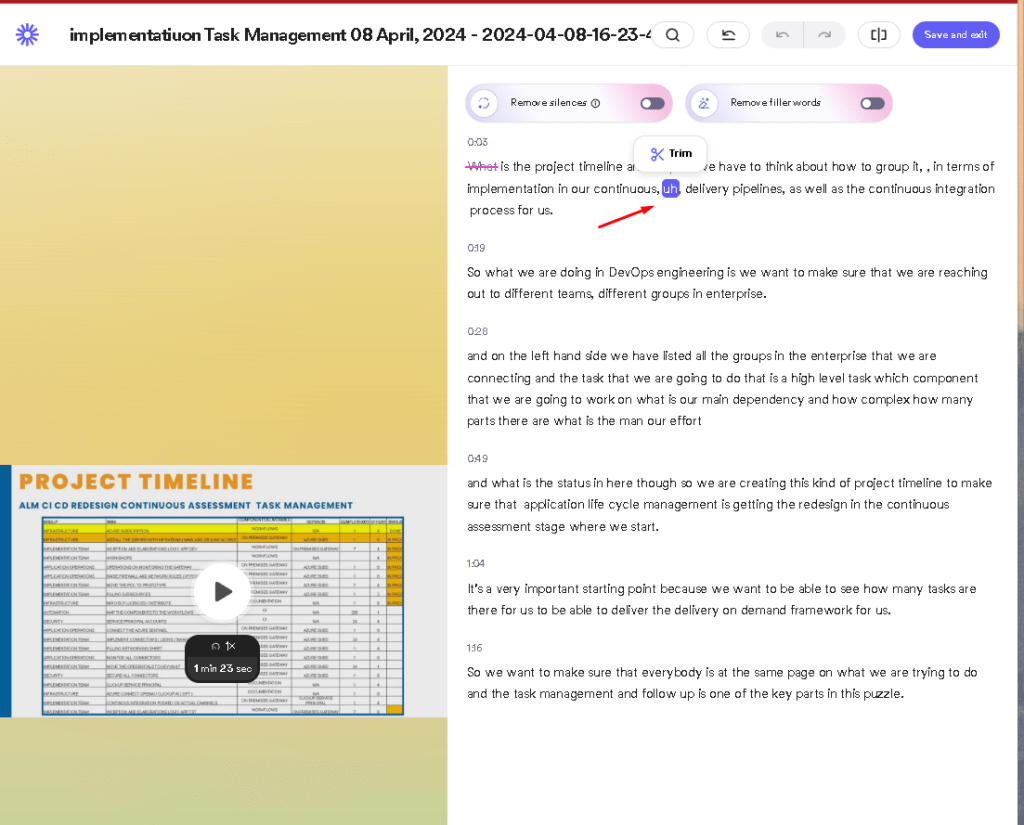The width and height of the screenshot is (1024, 825).
Task: Play the video preview
Action: click(222, 592)
